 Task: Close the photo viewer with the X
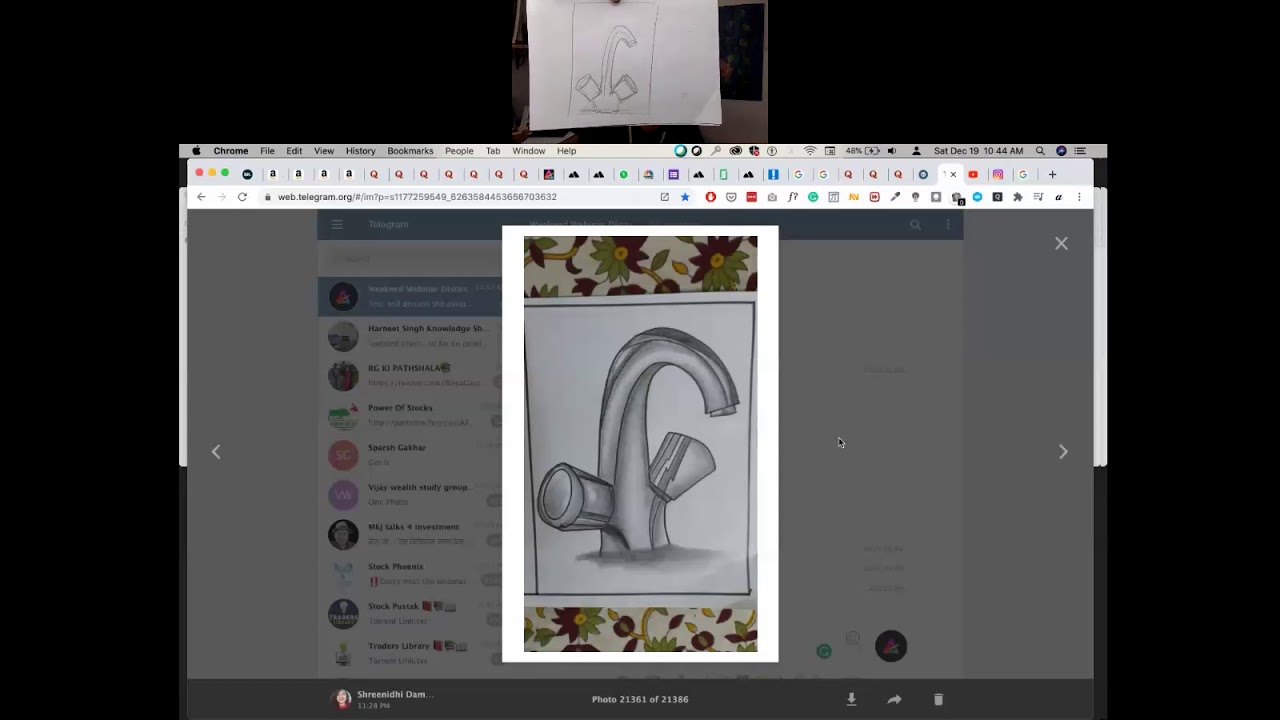pos(1061,243)
